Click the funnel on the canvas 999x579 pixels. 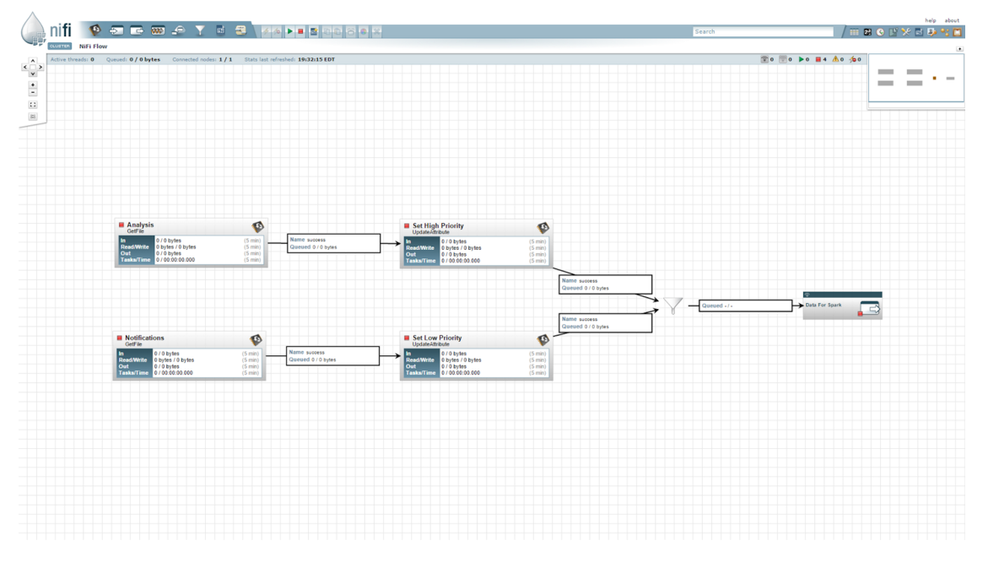pos(673,306)
